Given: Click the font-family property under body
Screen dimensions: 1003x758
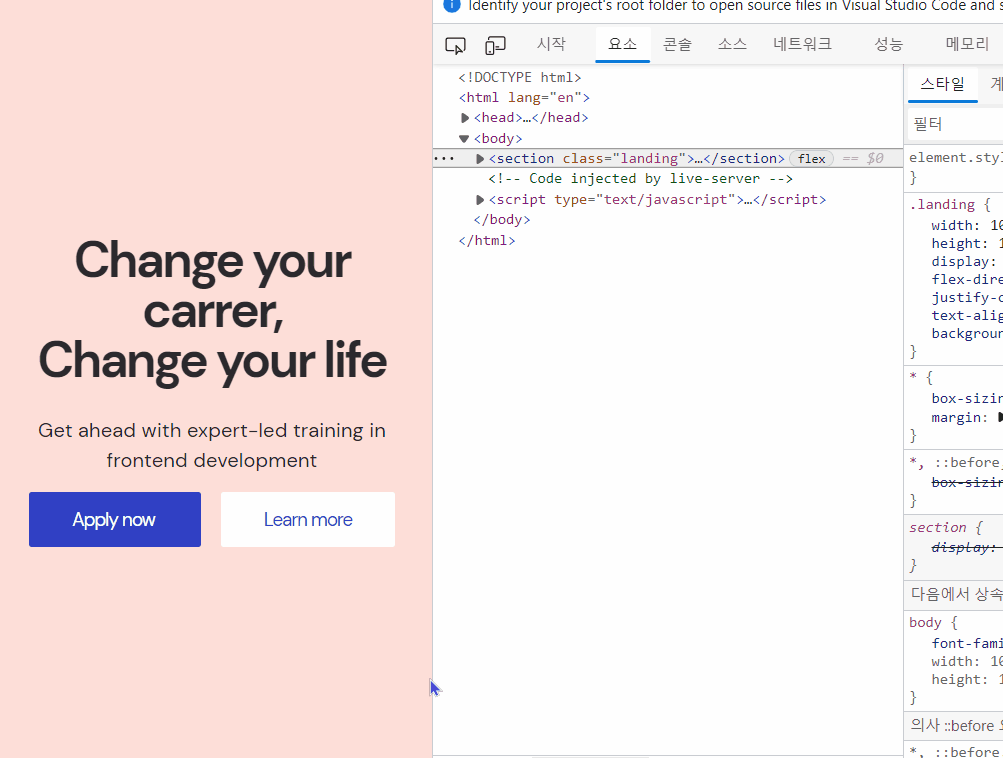Looking at the screenshot, I should tap(967, 643).
